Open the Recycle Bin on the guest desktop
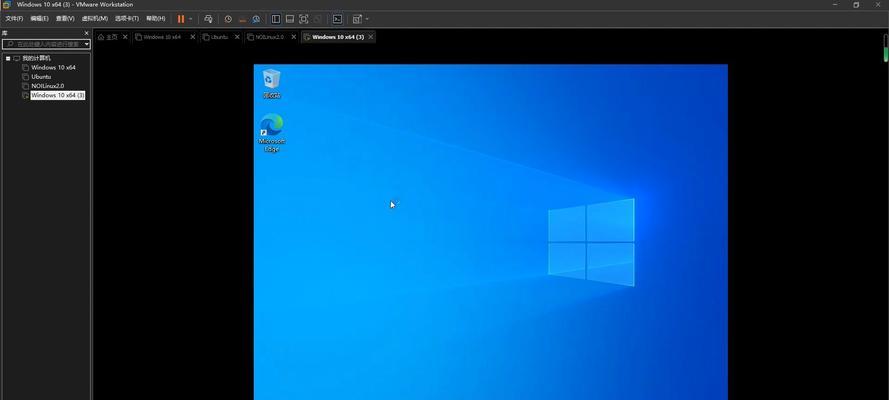 click(x=271, y=82)
